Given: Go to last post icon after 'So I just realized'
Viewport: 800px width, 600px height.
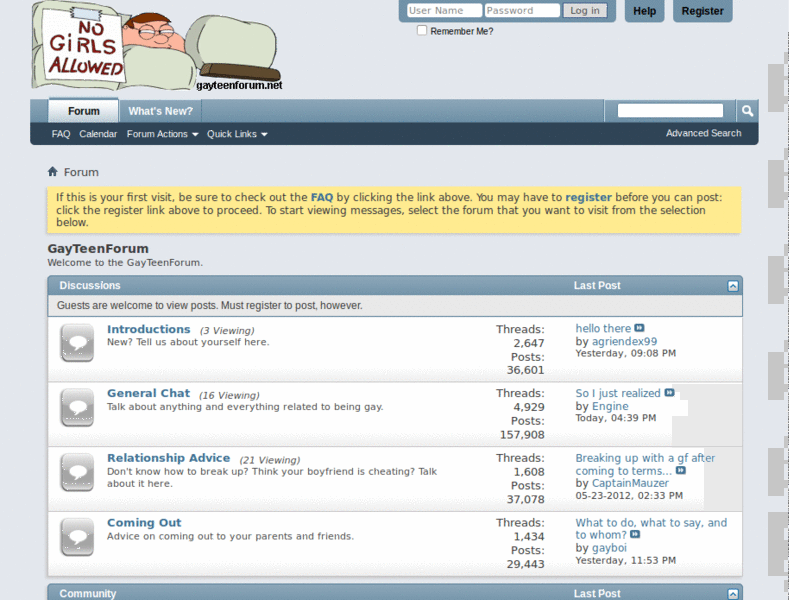Looking at the screenshot, I should [x=669, y=393].
